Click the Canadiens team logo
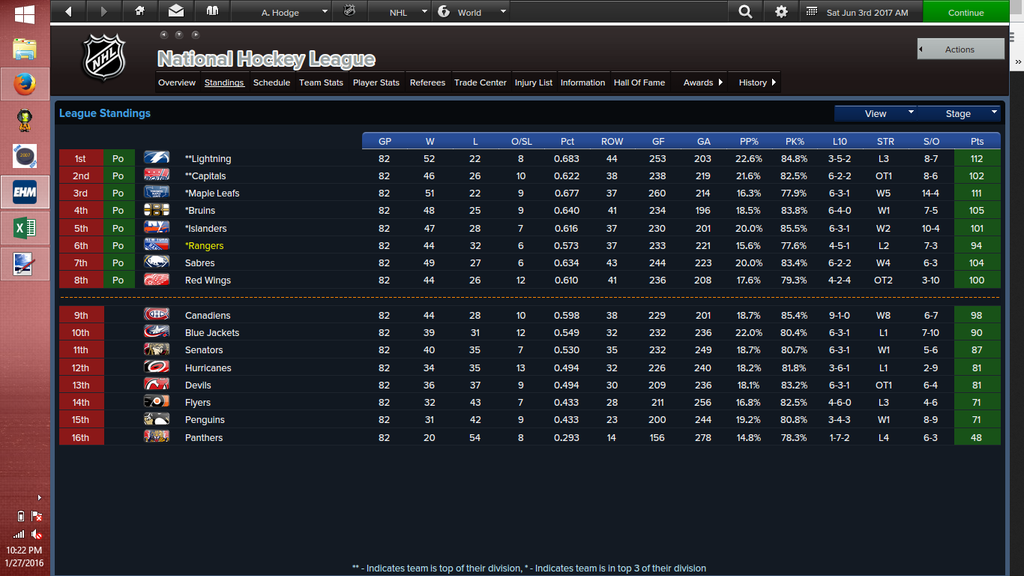 click(157, 315)
